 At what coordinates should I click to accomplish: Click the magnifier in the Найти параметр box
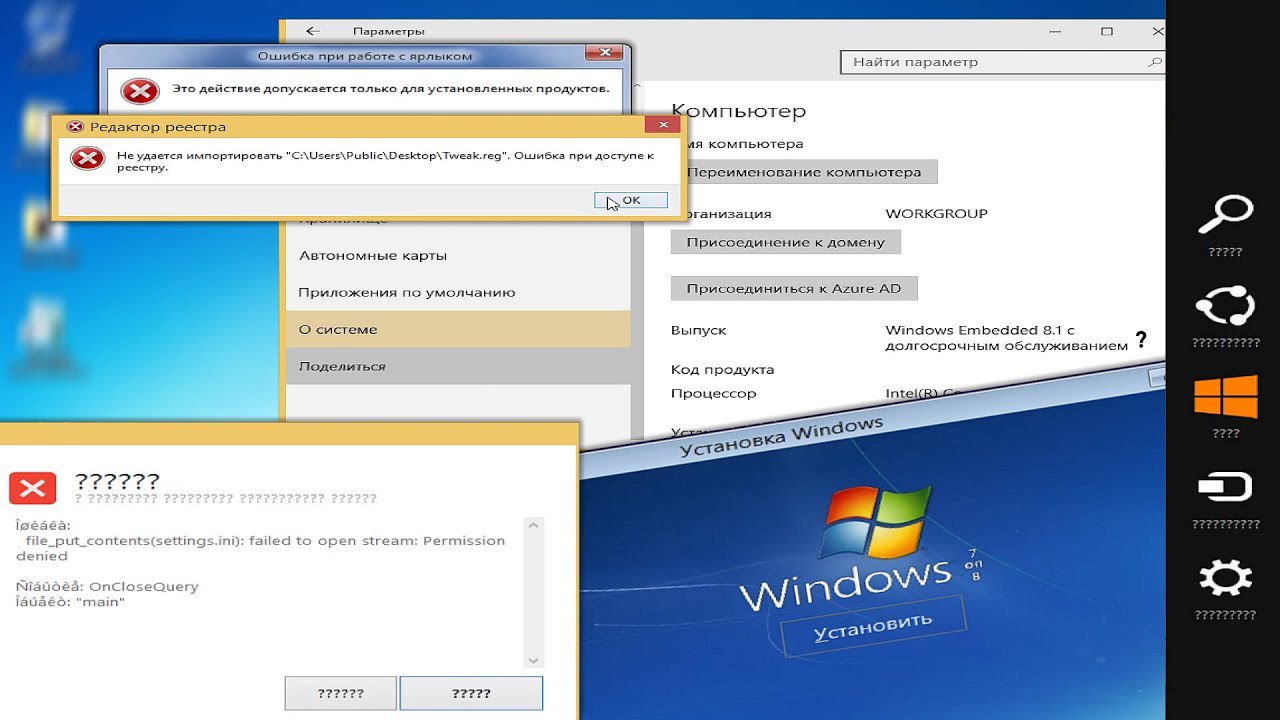coord(1156,62)
